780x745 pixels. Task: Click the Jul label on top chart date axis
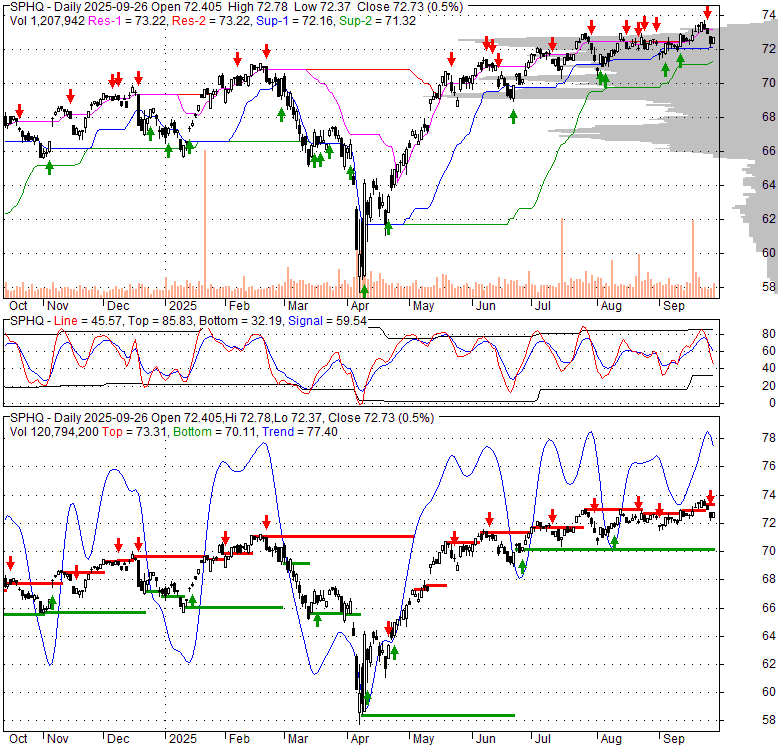coord(543,306)
